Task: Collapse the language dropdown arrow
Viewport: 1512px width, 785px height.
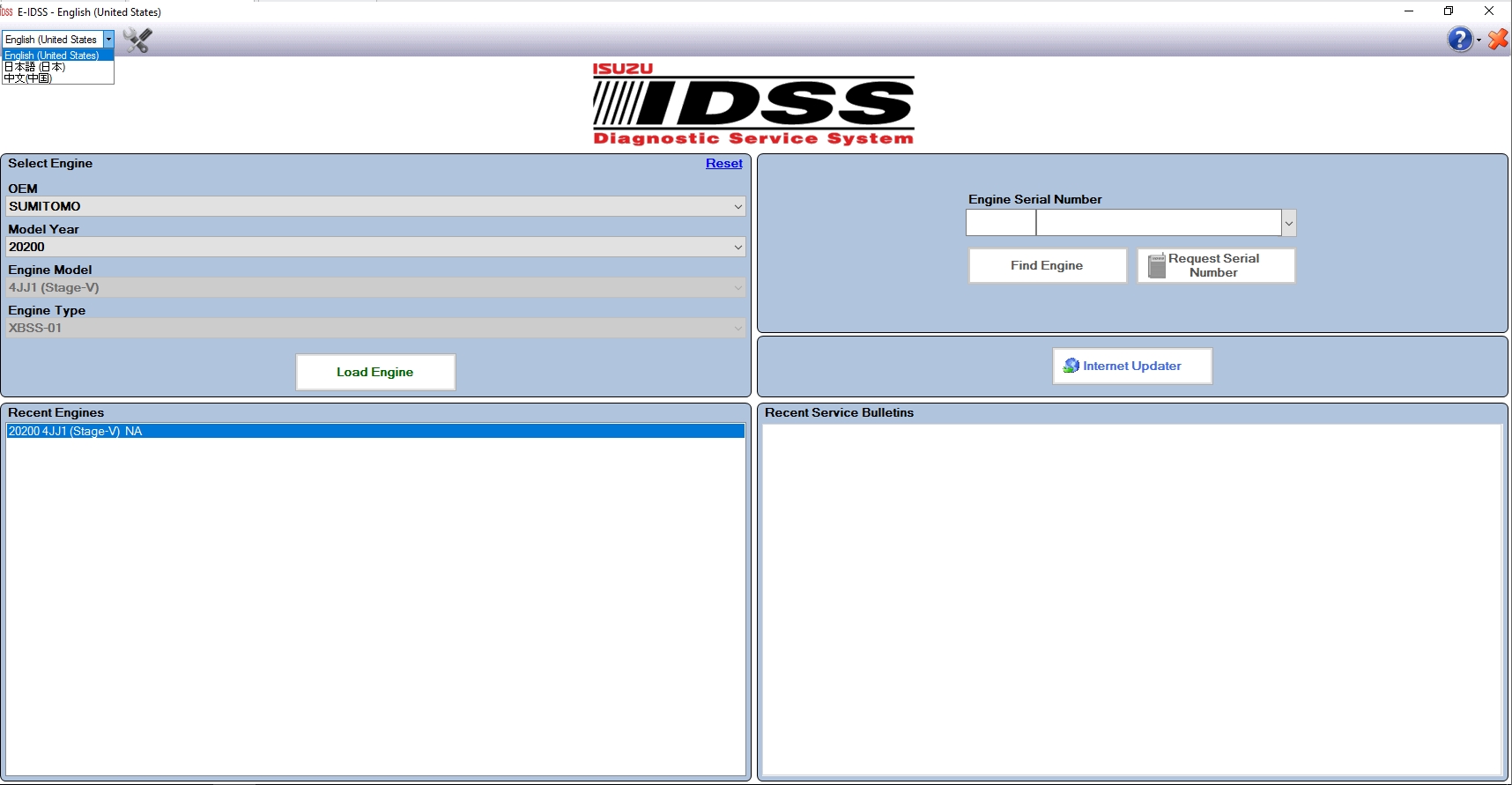Action: [108, 40]
